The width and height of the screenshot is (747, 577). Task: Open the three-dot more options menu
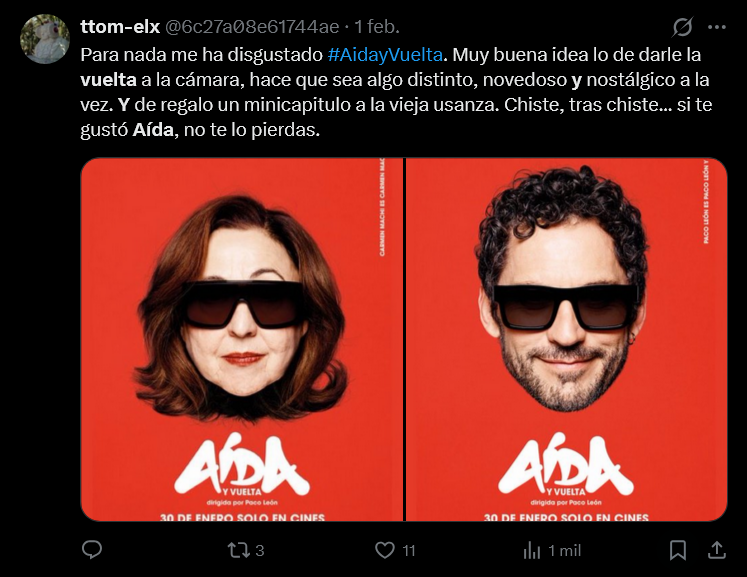[717, 27]
